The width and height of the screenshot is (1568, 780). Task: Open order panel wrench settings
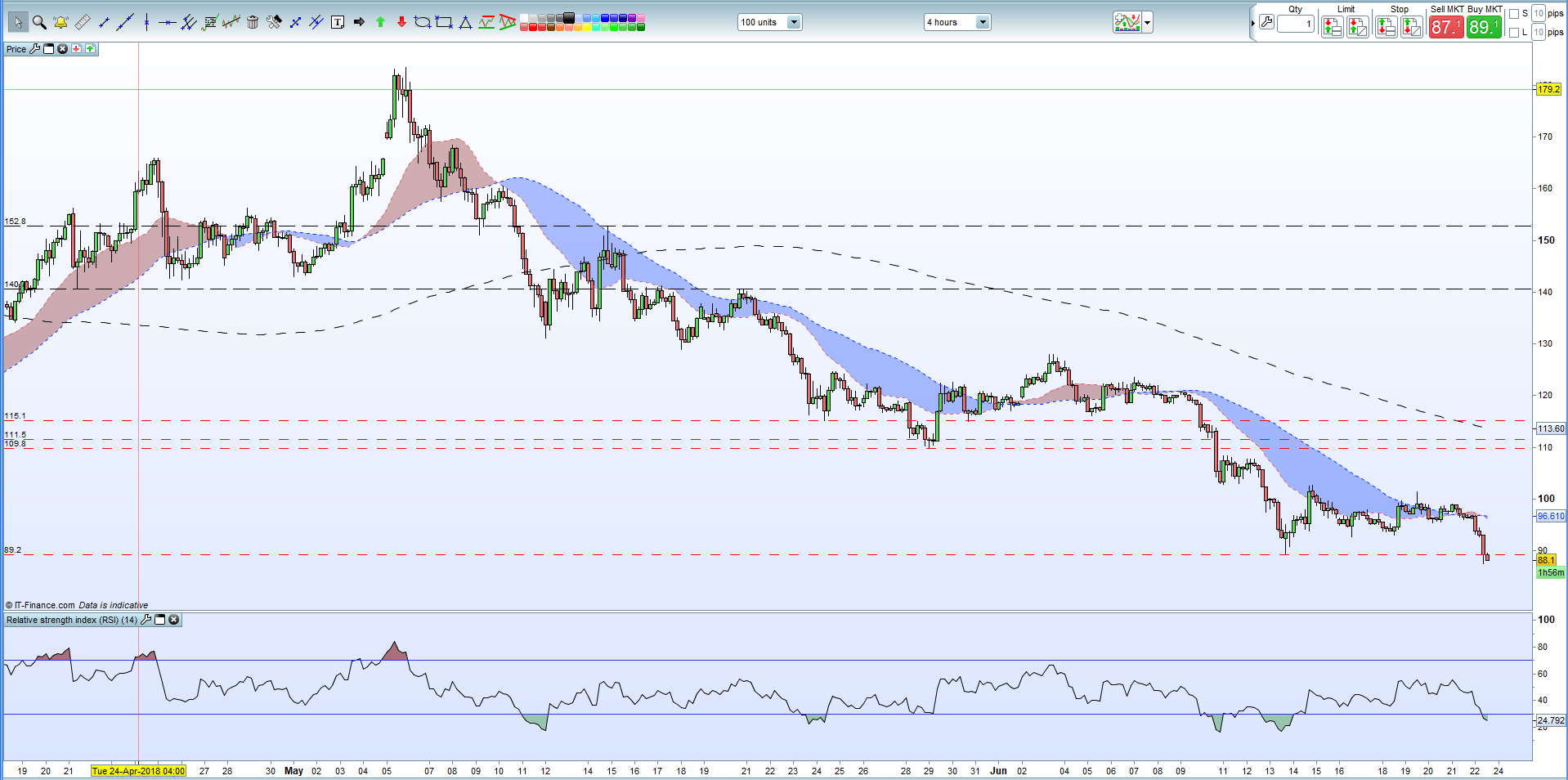(x=1266, y=22)
